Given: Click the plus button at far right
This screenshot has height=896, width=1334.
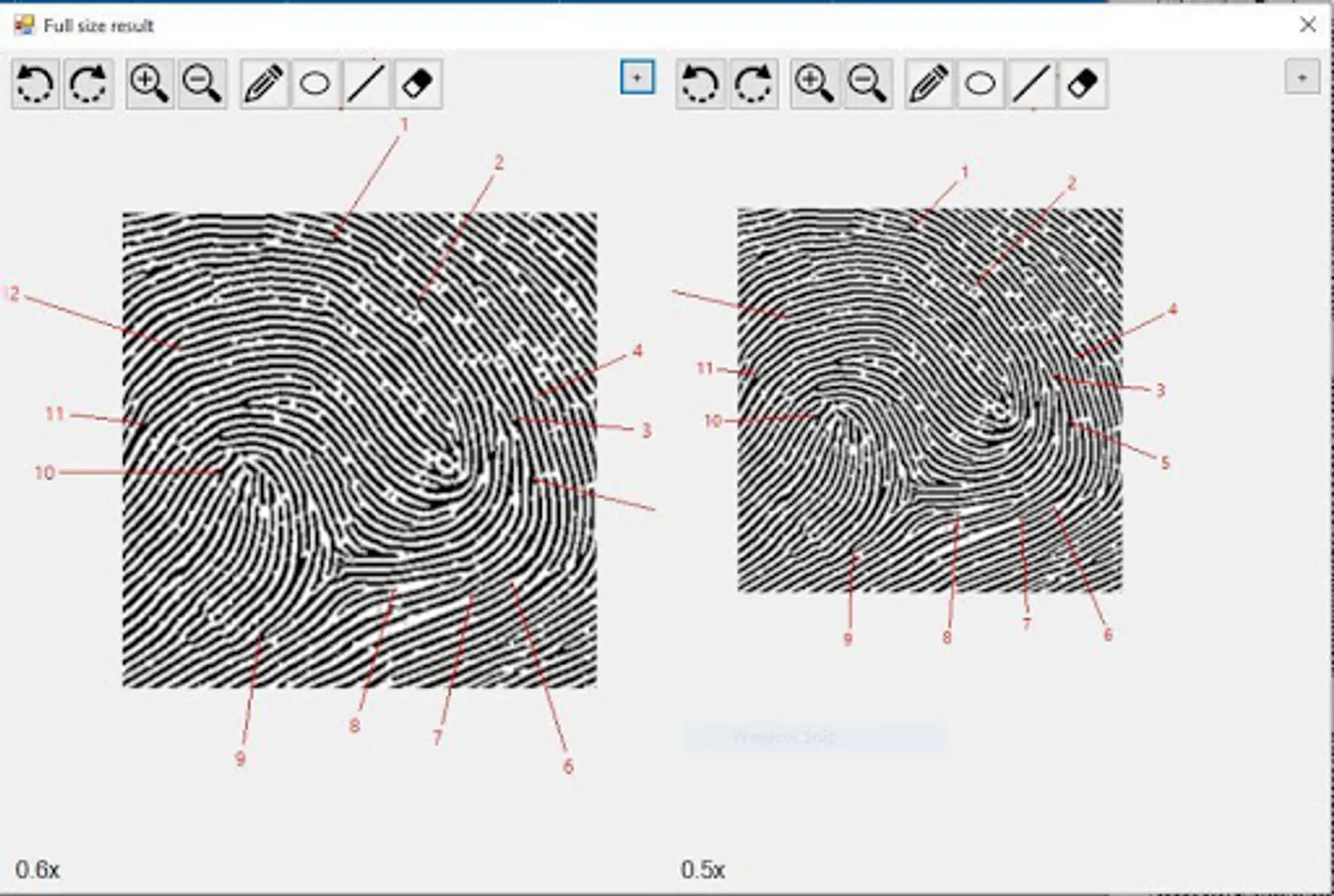Looking at the screenshot, I should pyautogui.click(x=1302, y=77).
